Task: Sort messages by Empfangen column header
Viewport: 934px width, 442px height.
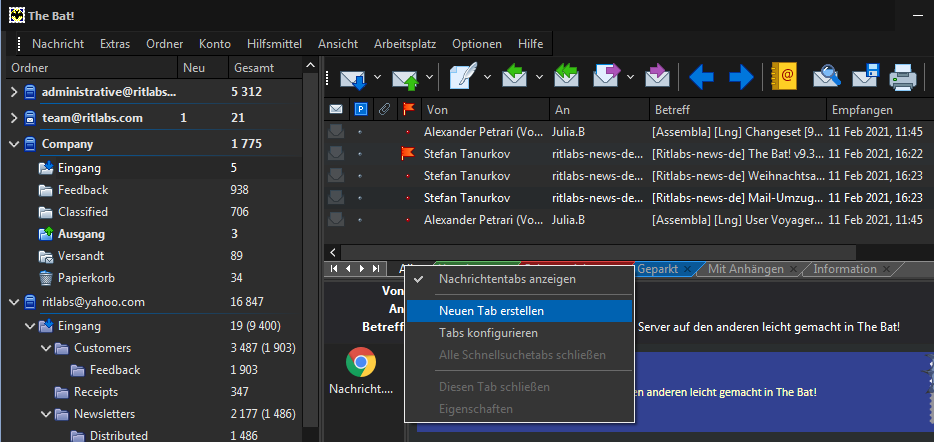Action: tap(879, 110)
